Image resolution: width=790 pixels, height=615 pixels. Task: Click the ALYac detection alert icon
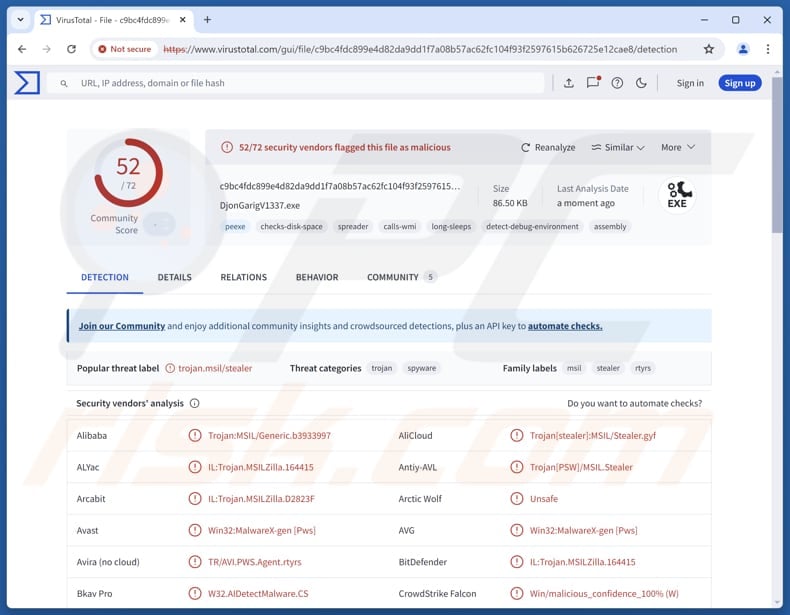194,467
